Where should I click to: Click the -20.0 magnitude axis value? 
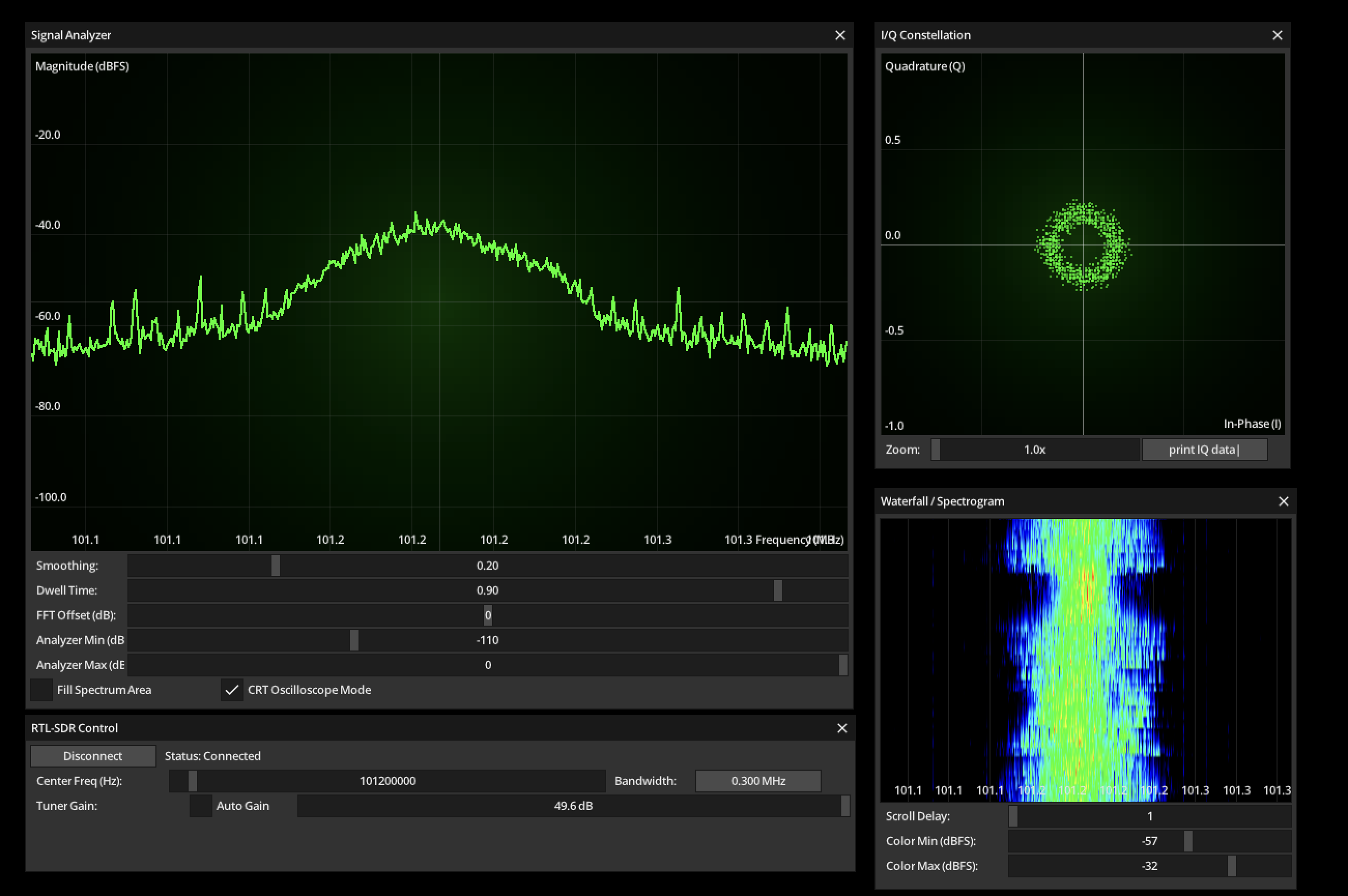point(48,135)
